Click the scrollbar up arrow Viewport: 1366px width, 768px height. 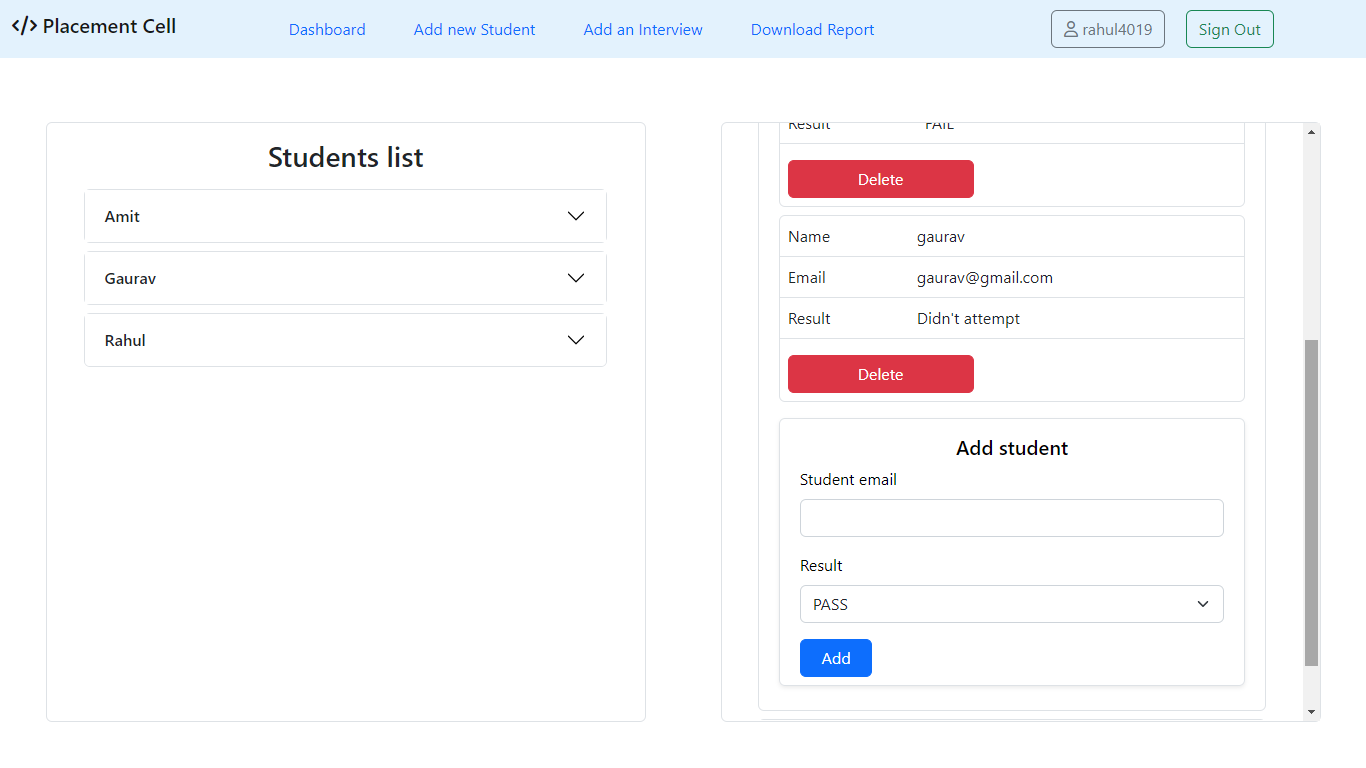1312,132
